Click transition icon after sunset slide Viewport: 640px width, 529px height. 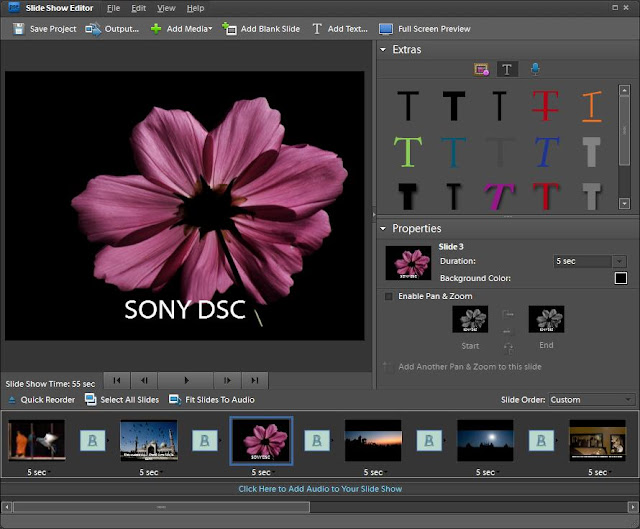429,440
